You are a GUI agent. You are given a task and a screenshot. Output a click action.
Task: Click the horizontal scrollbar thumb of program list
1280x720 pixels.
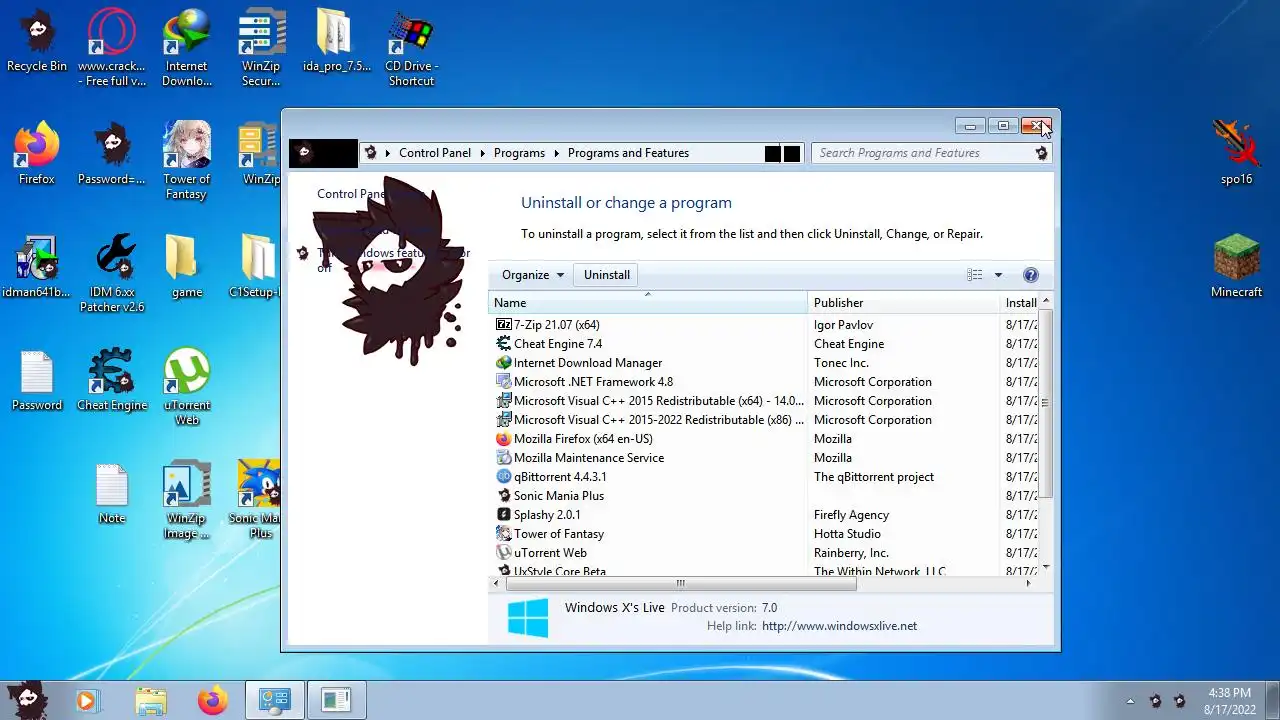(x=679, y=583)
